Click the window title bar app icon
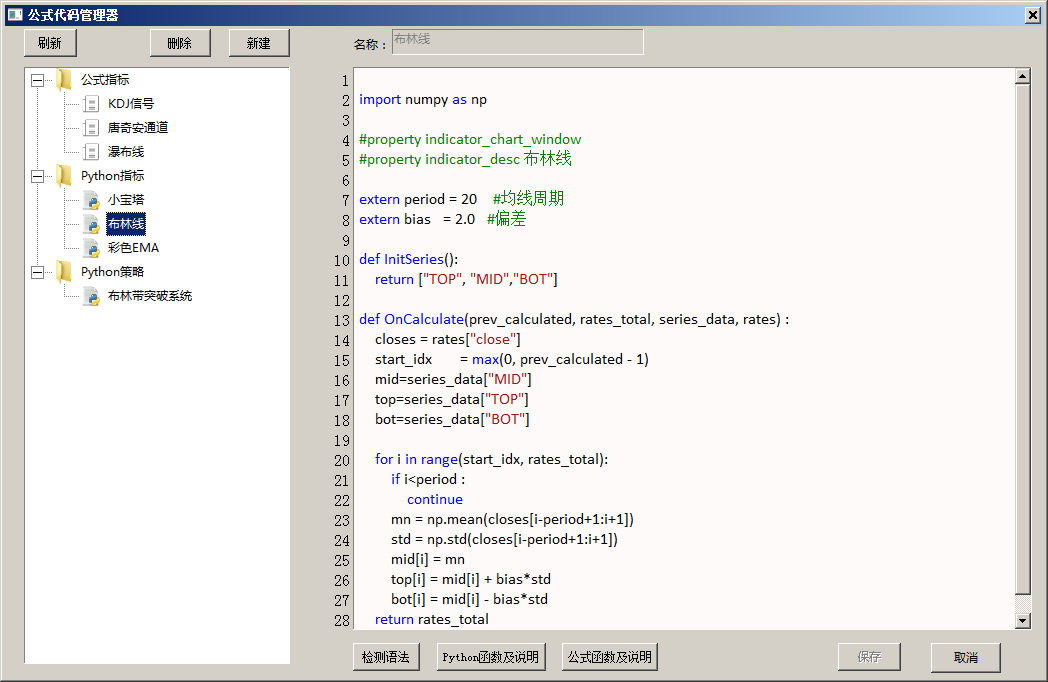The image size is (1048, 682). [15, 15]
